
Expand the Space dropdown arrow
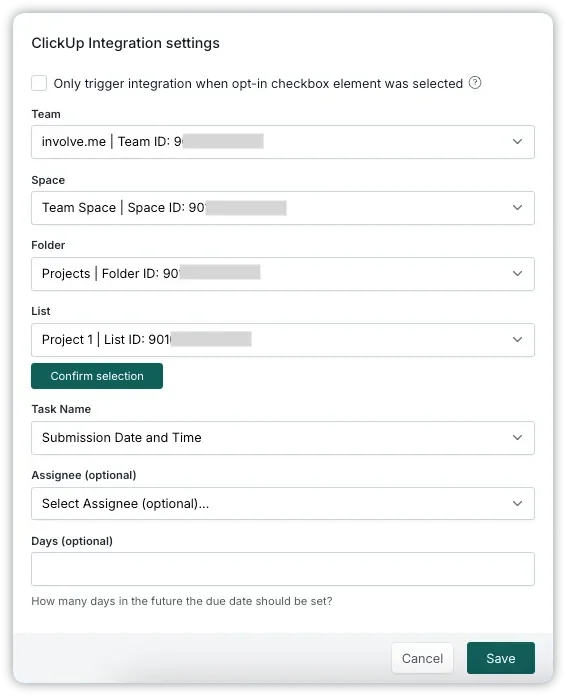tap(517, 208)
